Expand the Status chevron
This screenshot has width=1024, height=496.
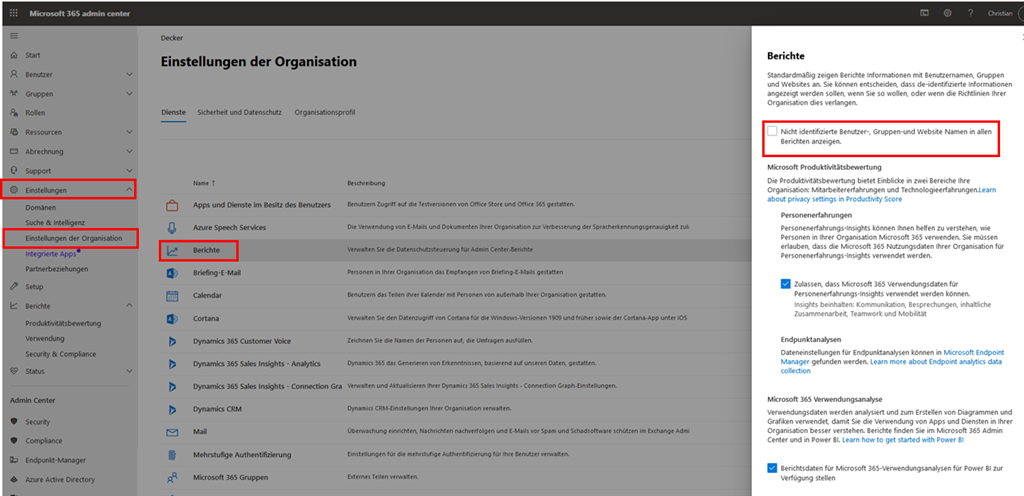(x=129, y=371)
